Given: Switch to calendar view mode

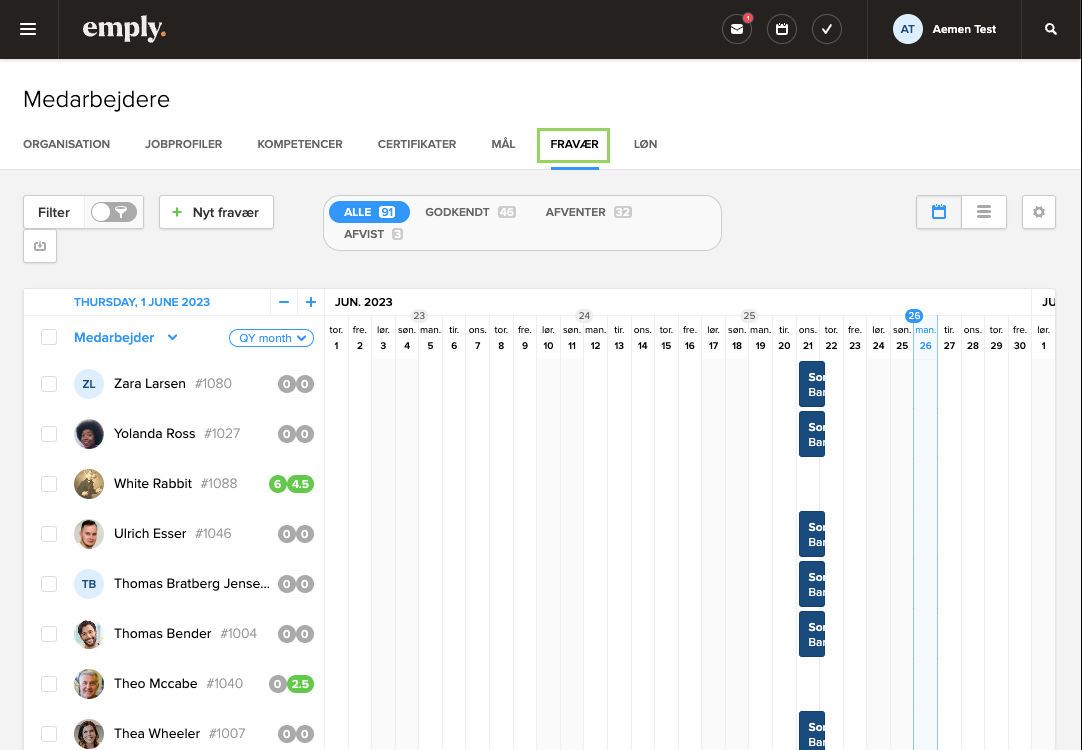Looking at the screenshot, I should coord(938,212).
